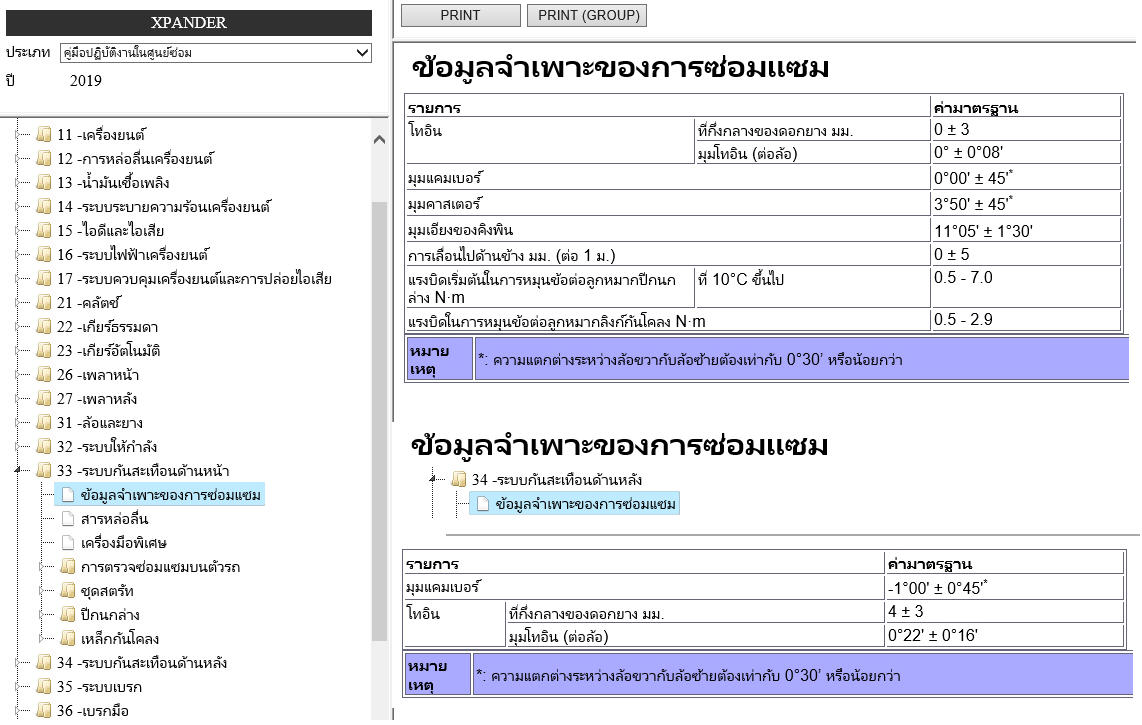Screen dimensions: 1142x725
Task: Select 16 -ระบบไฟฟ้าเครื่องยนต์ in the tree
Action: point(133,254)
